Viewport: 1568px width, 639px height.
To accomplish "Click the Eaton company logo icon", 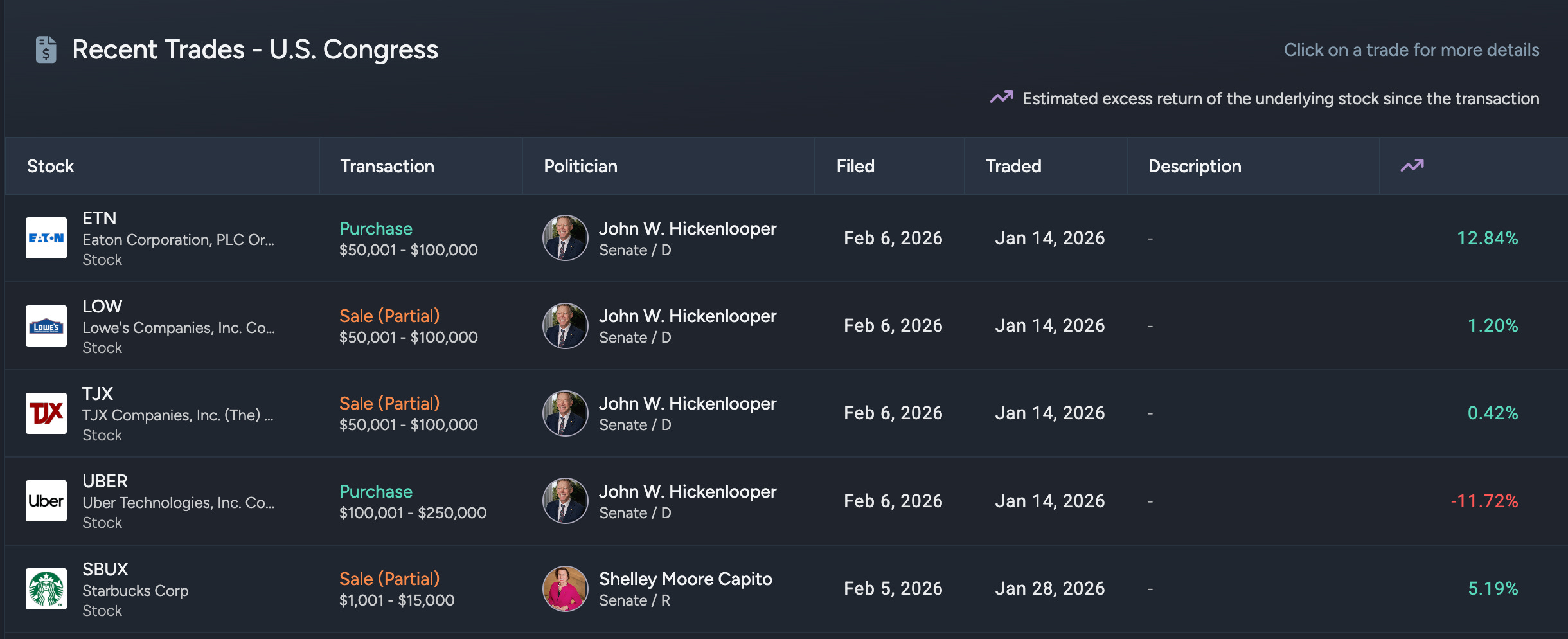I will point(46,238).
